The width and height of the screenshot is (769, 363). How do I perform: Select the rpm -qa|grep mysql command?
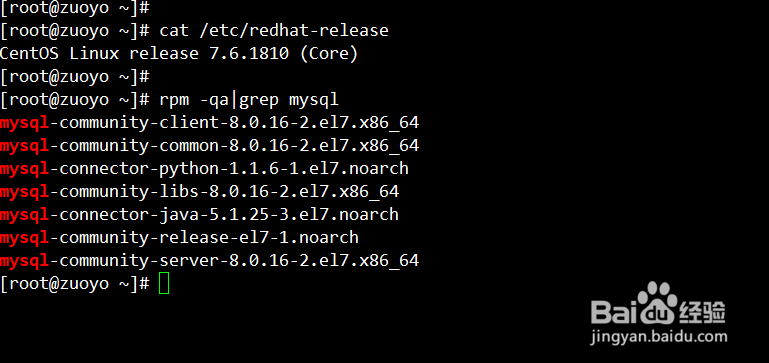point(249,100)
